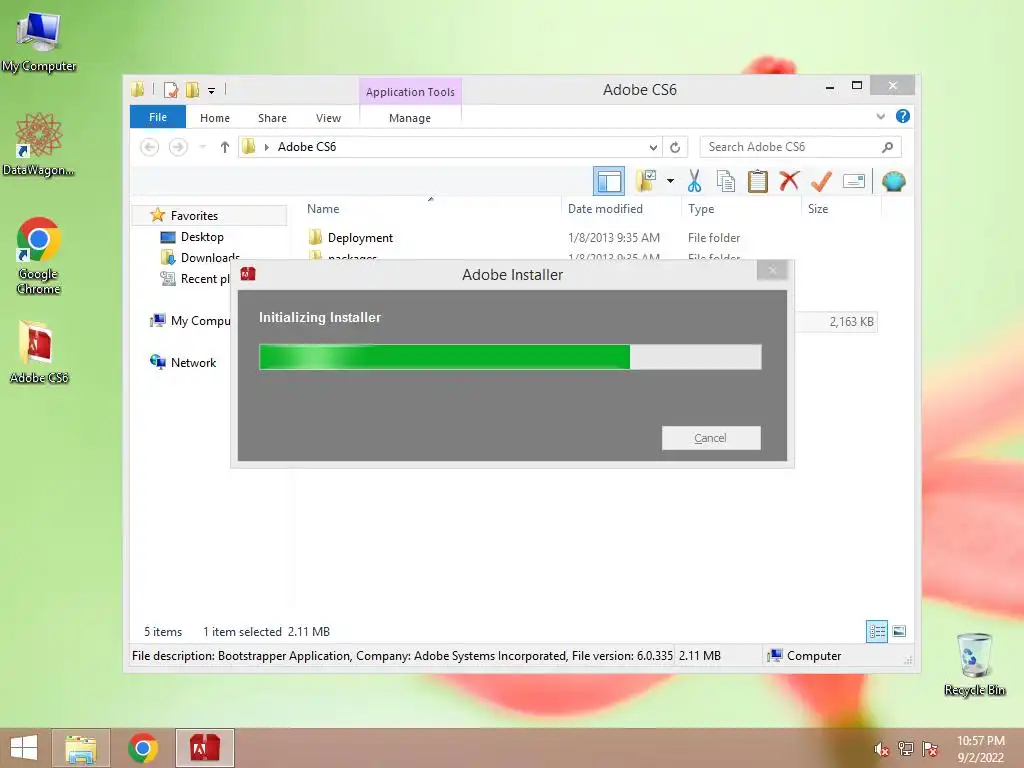The width and height of the screenshot is (1024, 768).
Task: Click the Application Tools tab header
Action: click(410, 91)
